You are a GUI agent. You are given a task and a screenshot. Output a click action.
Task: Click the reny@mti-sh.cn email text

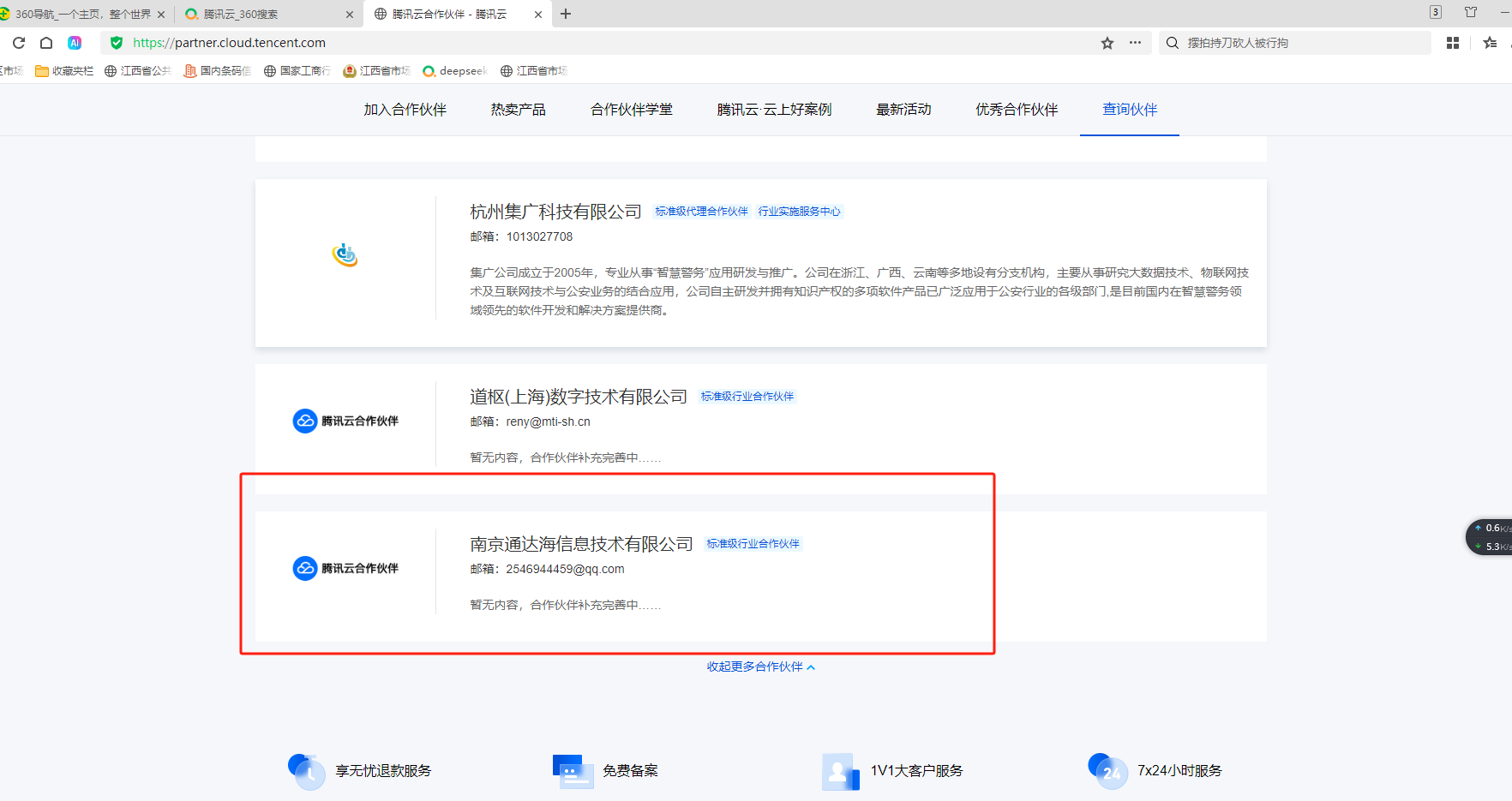(x=548, y=421)
